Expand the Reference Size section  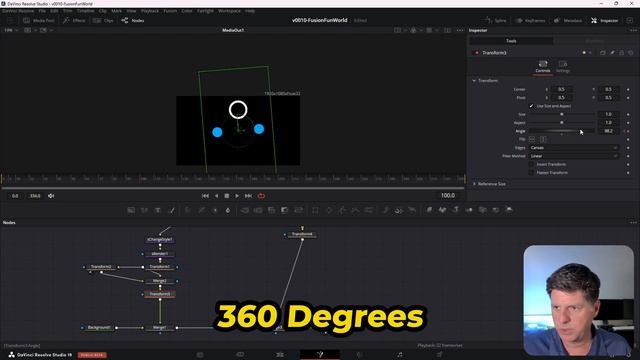pyautogui.click(x=474, y=184)
